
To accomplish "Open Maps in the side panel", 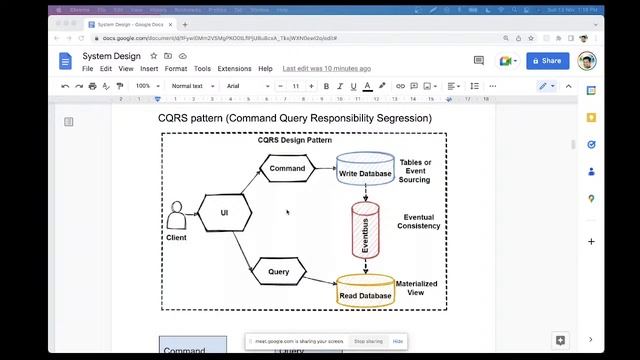I will (591, 199).
